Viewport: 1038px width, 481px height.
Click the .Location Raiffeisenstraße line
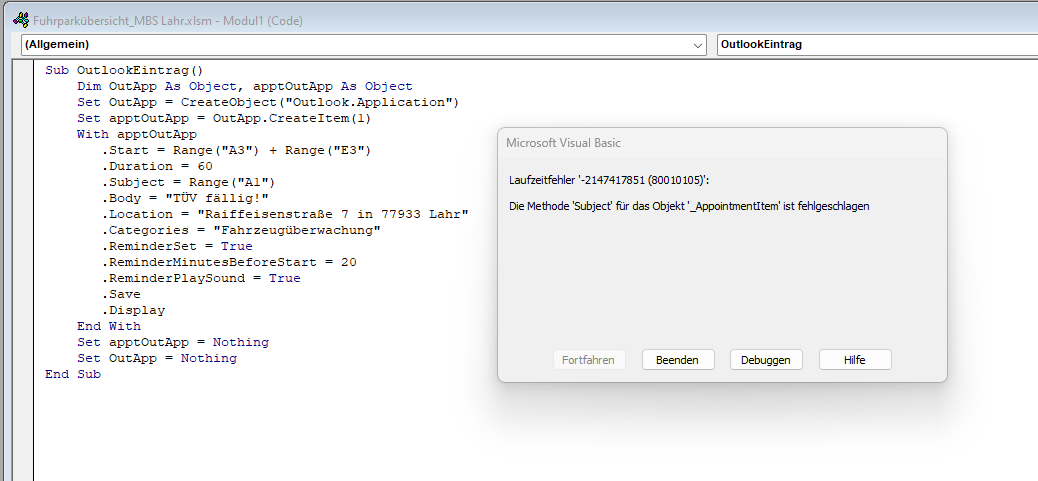click(x=285, y=214)
